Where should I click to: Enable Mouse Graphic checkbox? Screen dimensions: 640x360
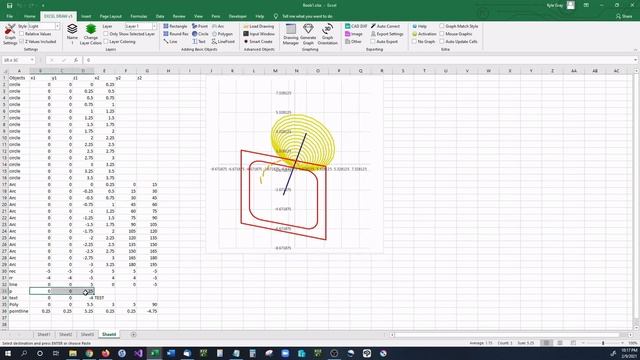442,34
